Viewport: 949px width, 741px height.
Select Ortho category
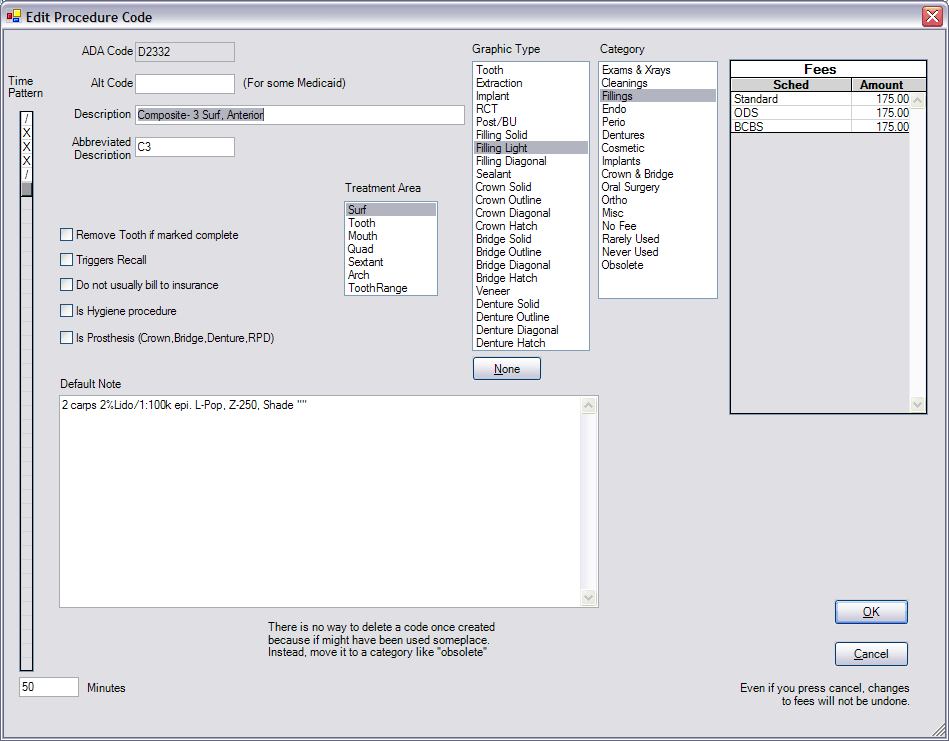(657, 200)
